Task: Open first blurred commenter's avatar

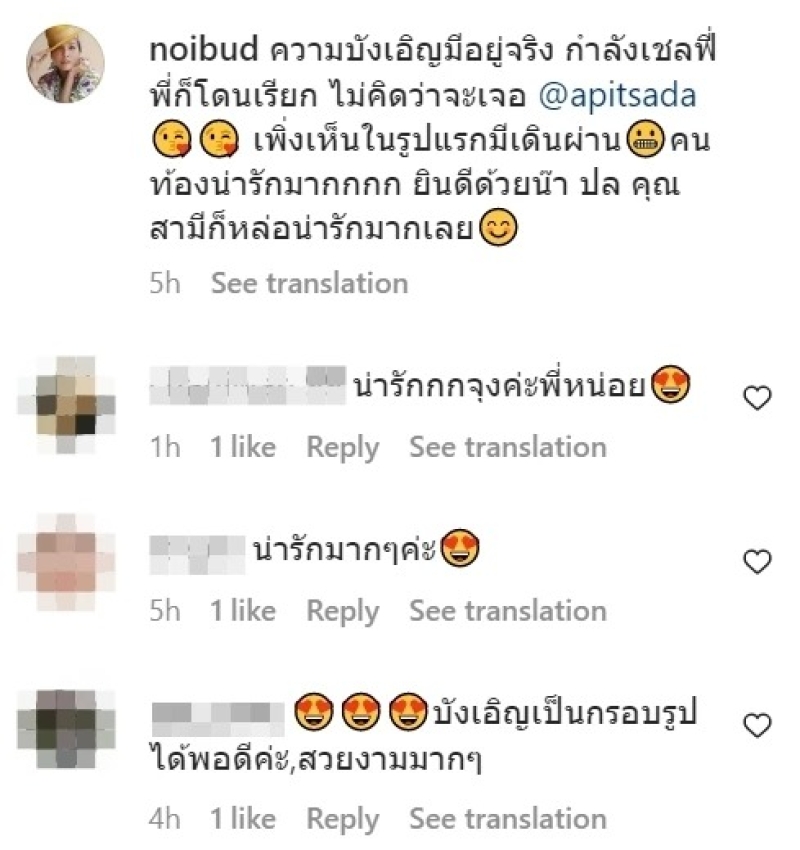Action: 67,405
